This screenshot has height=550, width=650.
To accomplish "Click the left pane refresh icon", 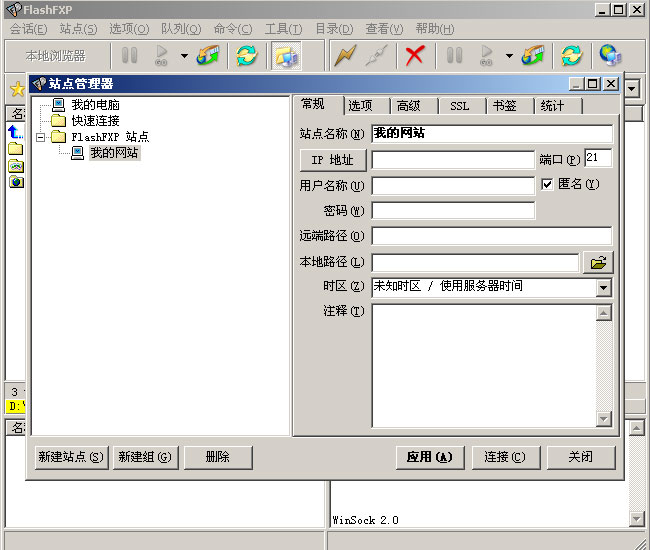I will 246,55.
